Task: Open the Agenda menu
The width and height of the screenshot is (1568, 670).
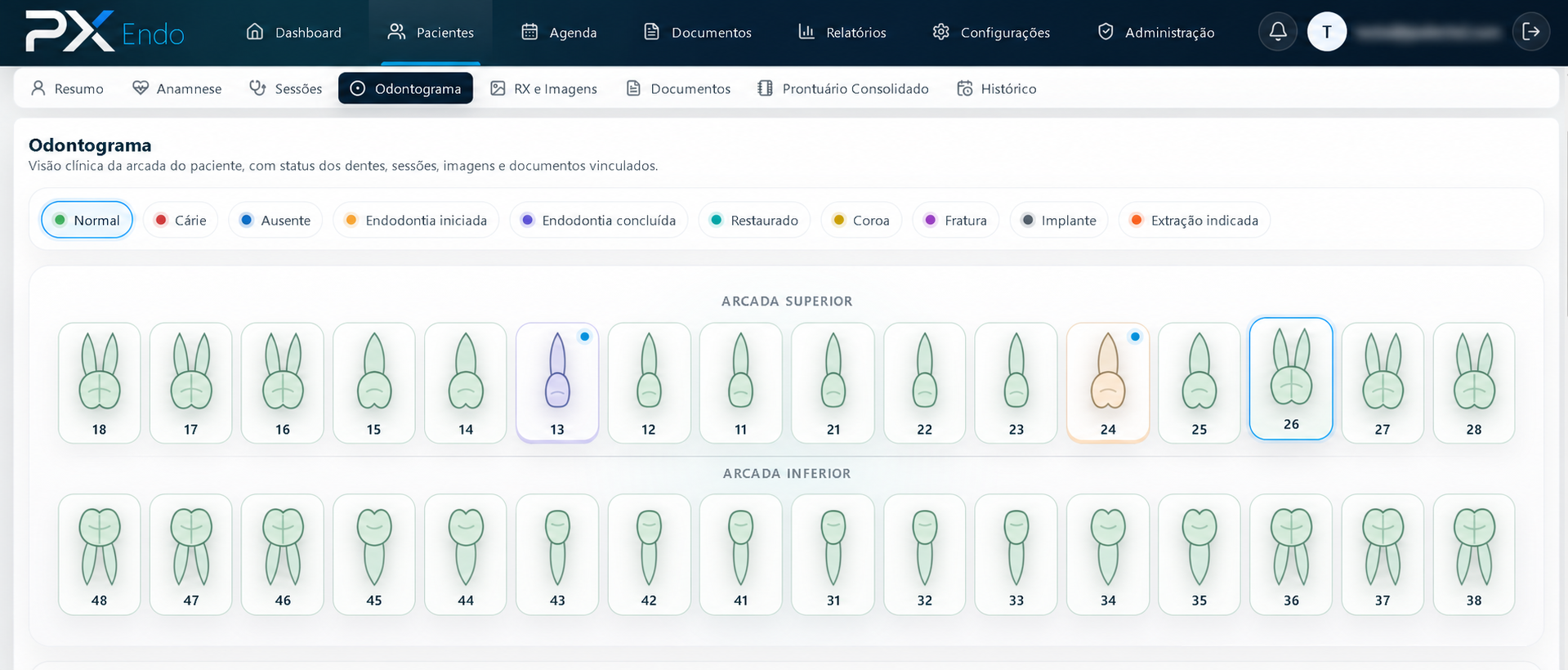Action: [x=560, y=32]
